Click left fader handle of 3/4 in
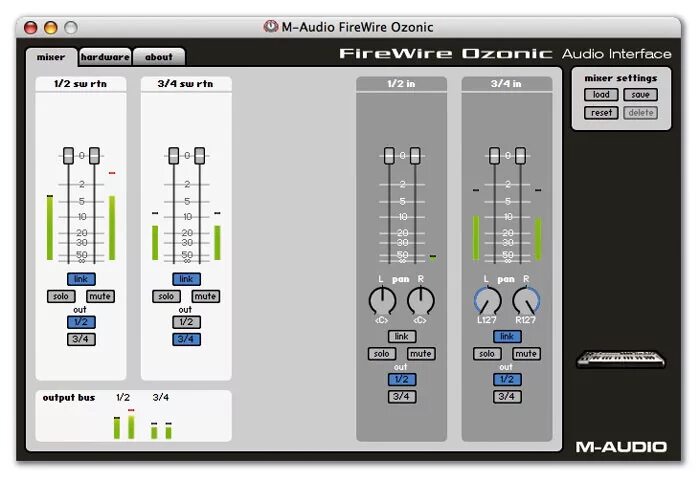This screenshot has width=700, height=480. click(494, 156)
